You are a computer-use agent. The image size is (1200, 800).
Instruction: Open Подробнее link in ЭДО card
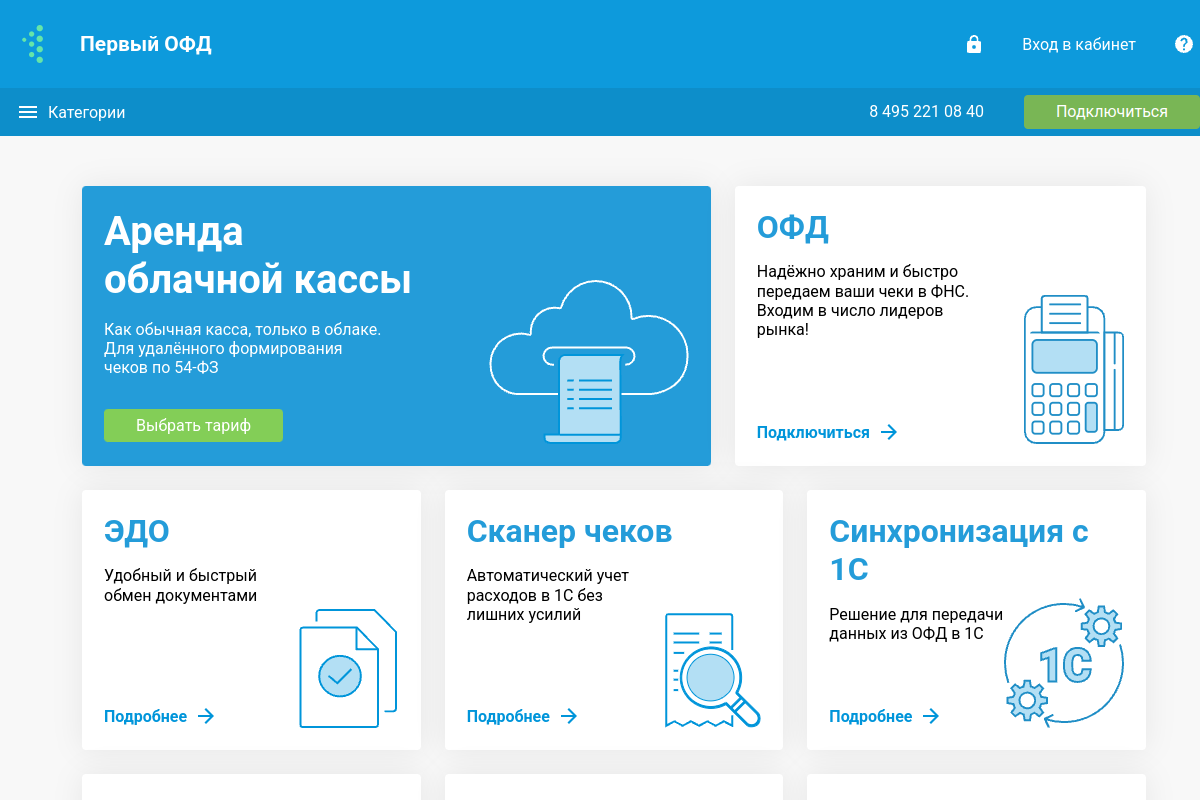[x=146, y=716]
